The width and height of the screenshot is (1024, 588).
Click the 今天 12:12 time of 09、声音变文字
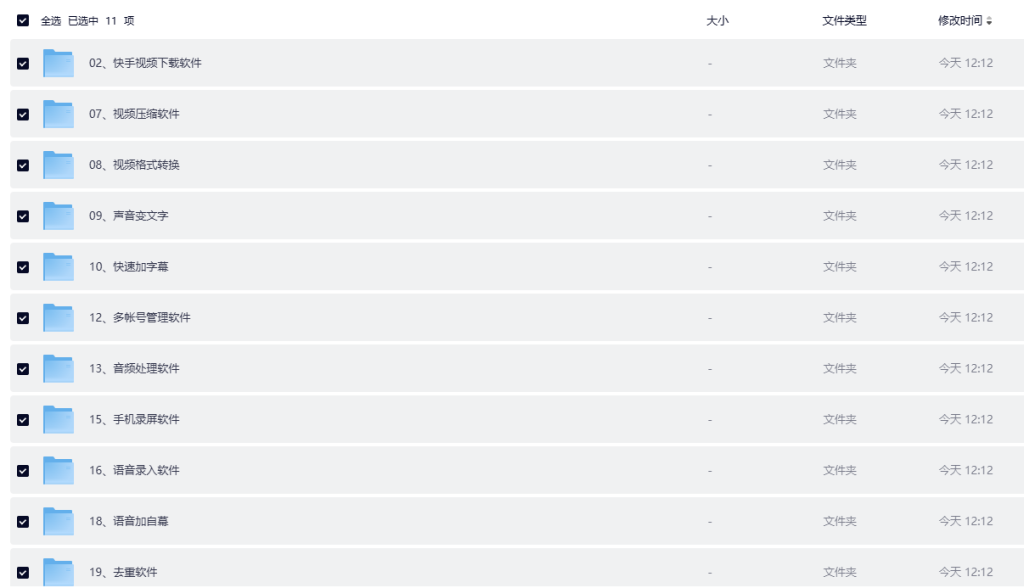(x=965, y=216)
